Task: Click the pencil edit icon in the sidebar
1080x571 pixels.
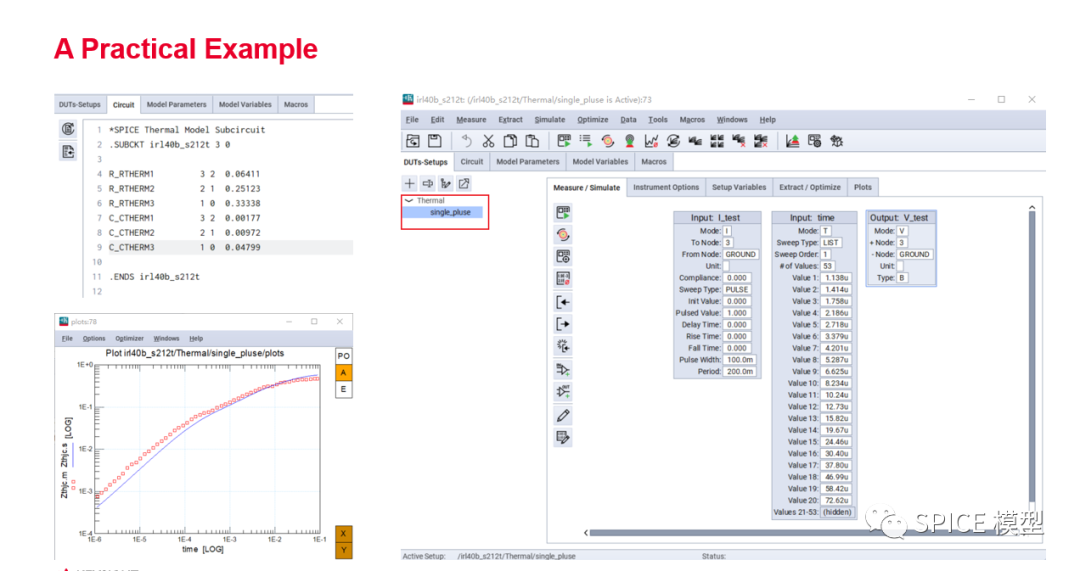Action: point(563,415)
